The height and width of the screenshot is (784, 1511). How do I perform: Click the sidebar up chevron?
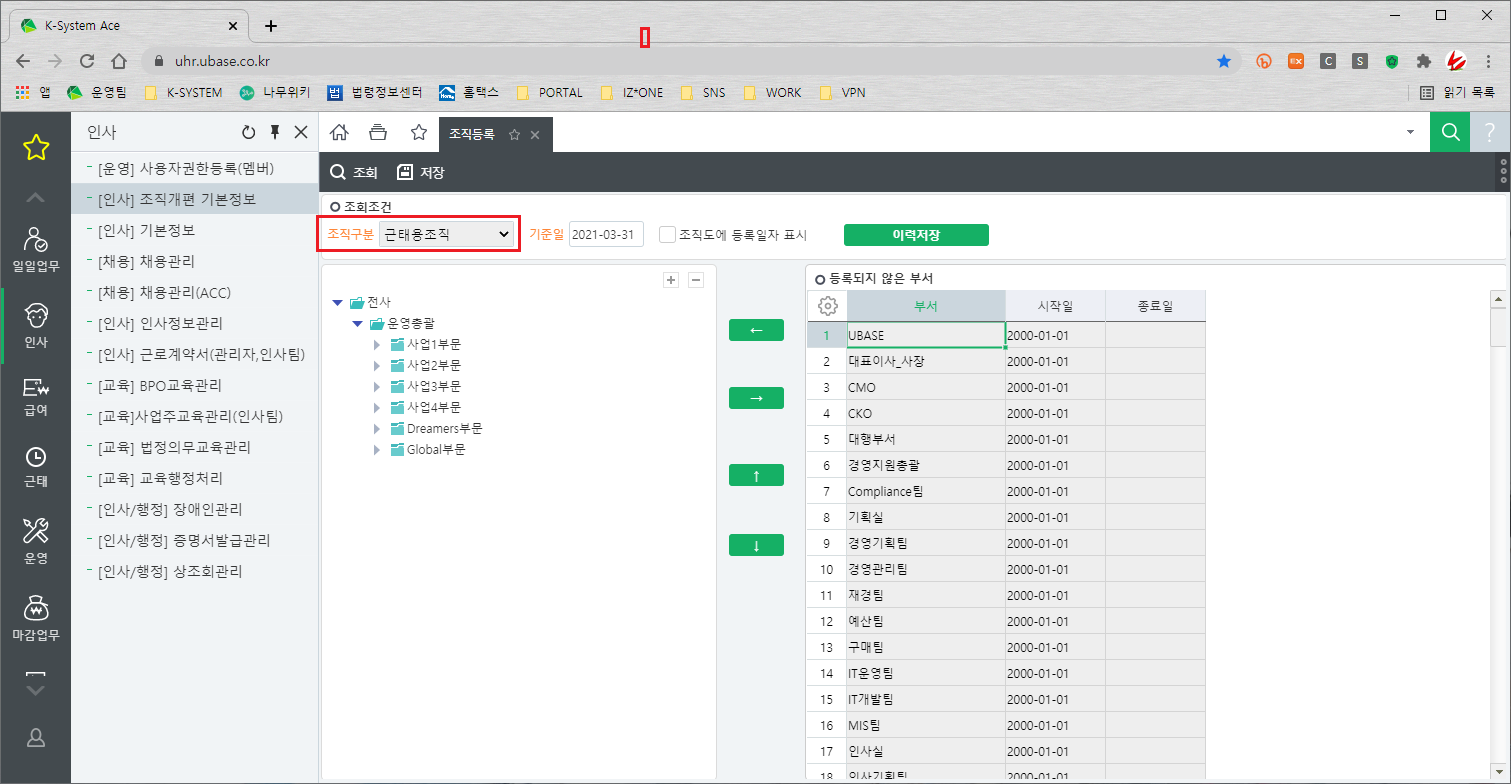pyautogui.click(x=36, y=197)
